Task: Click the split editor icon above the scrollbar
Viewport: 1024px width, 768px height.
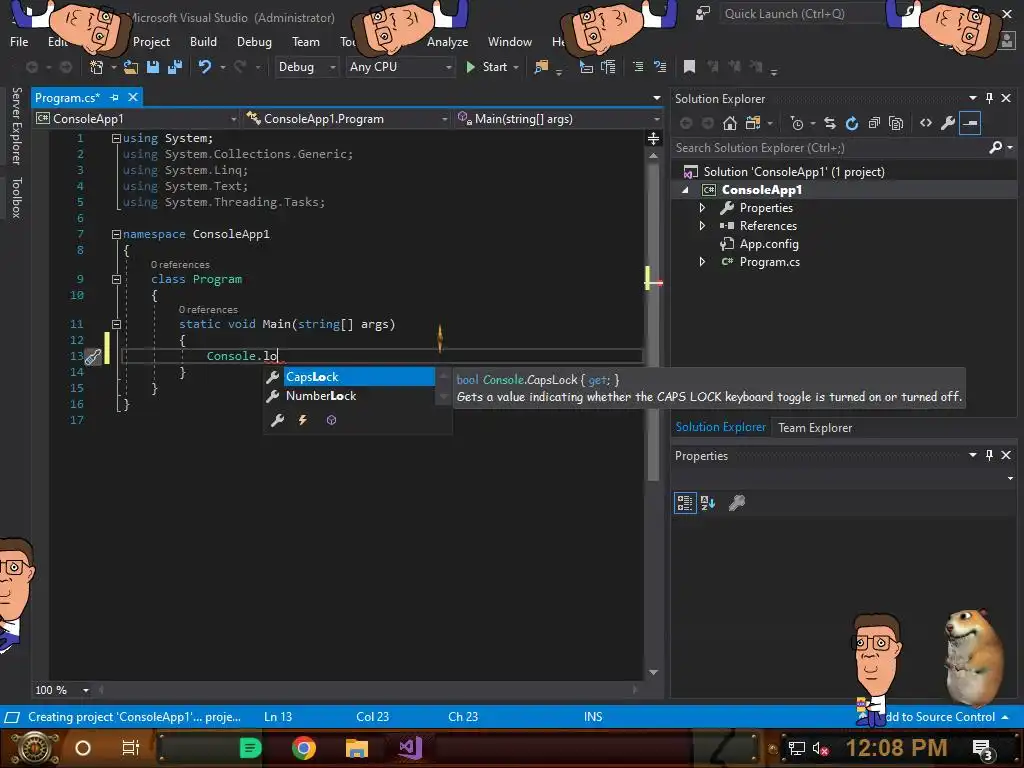Action: click(x=653, y=138)
